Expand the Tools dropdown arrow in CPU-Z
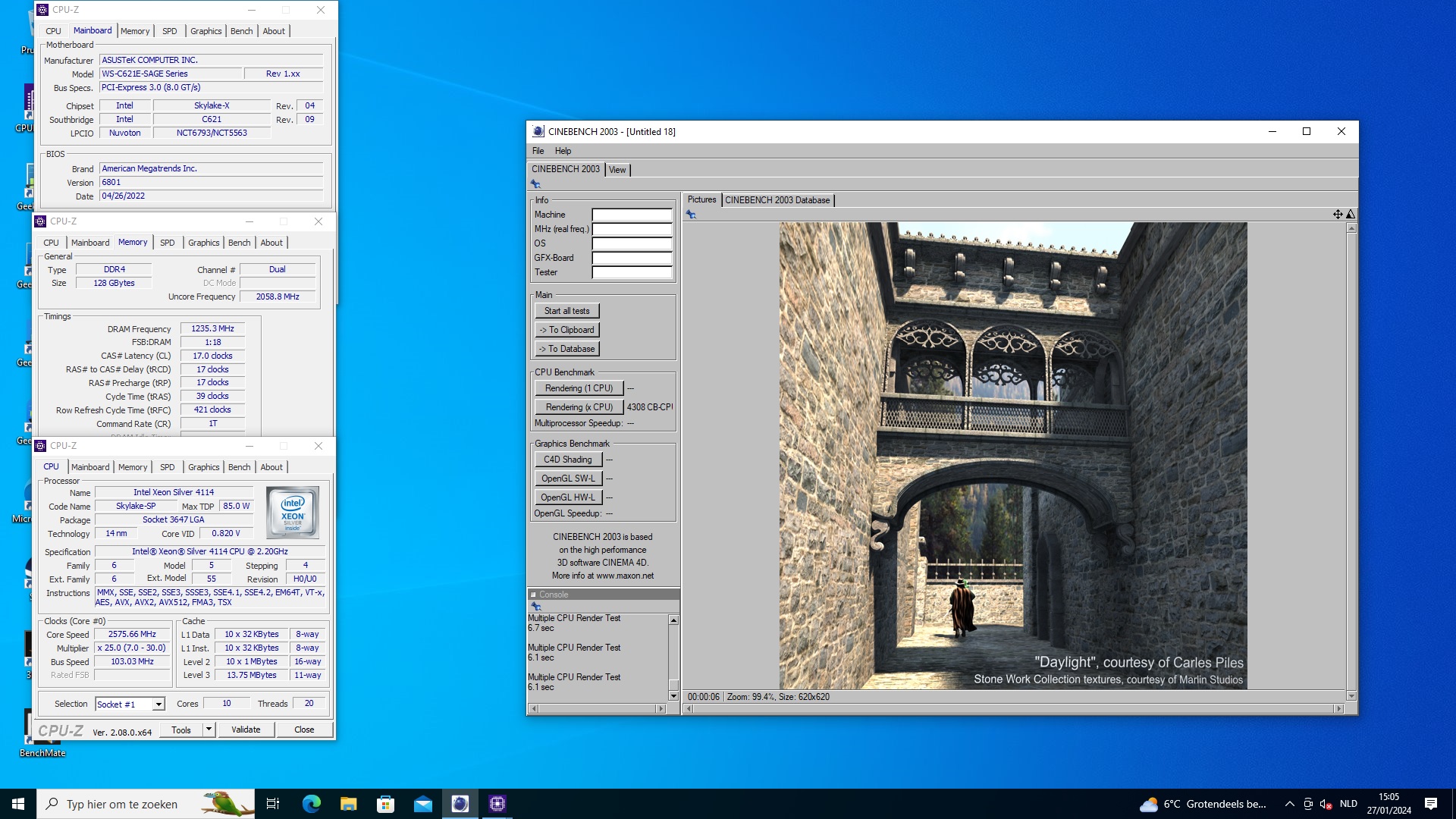The width and height of the screenshot is (1456, 819). (209, 730)
